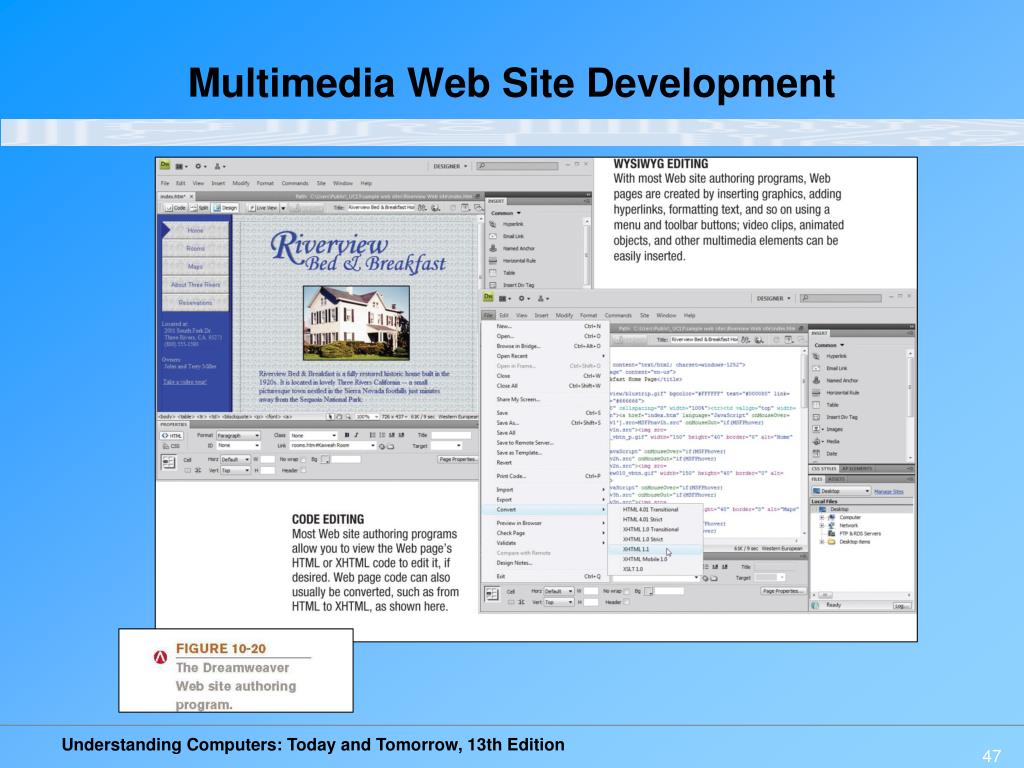Click the Title field in back window's document toolbar

[x=381, y=208]
